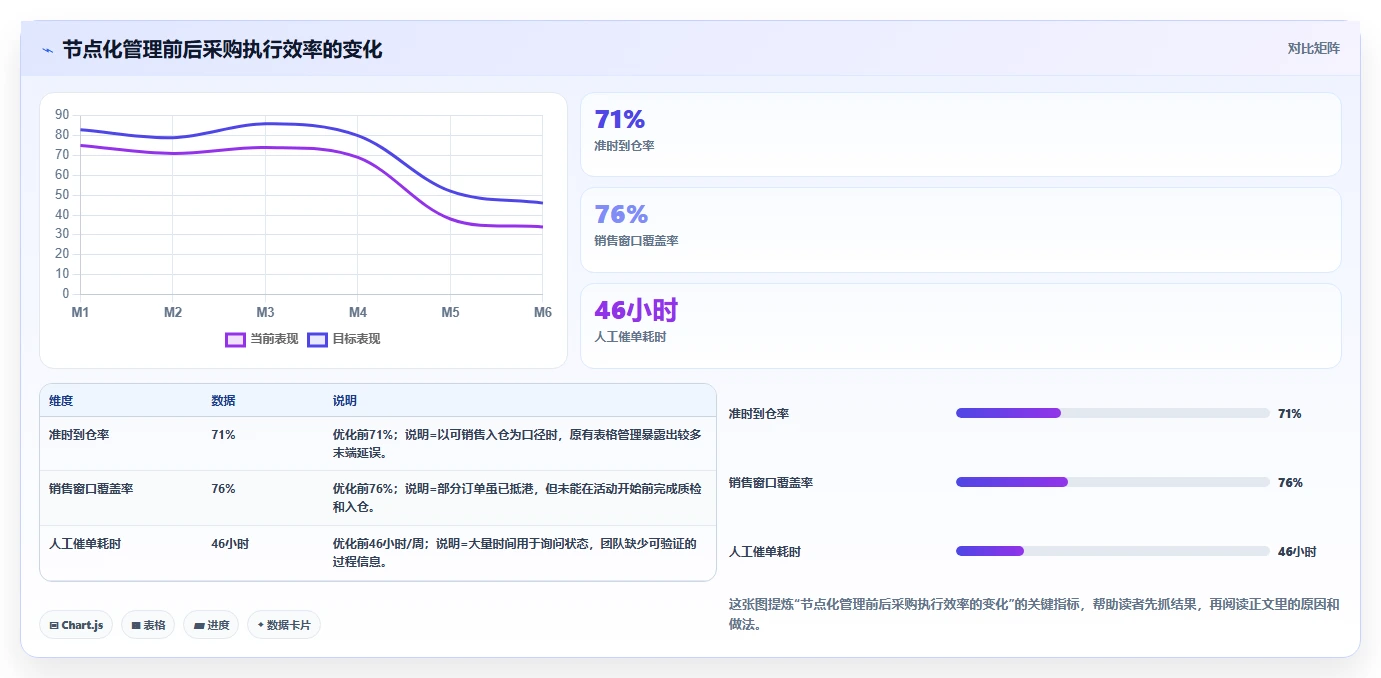Click the 对比矩阵 label in the header
Image resolution: width=1381 pixels, height=678 pixels.
1313,48
